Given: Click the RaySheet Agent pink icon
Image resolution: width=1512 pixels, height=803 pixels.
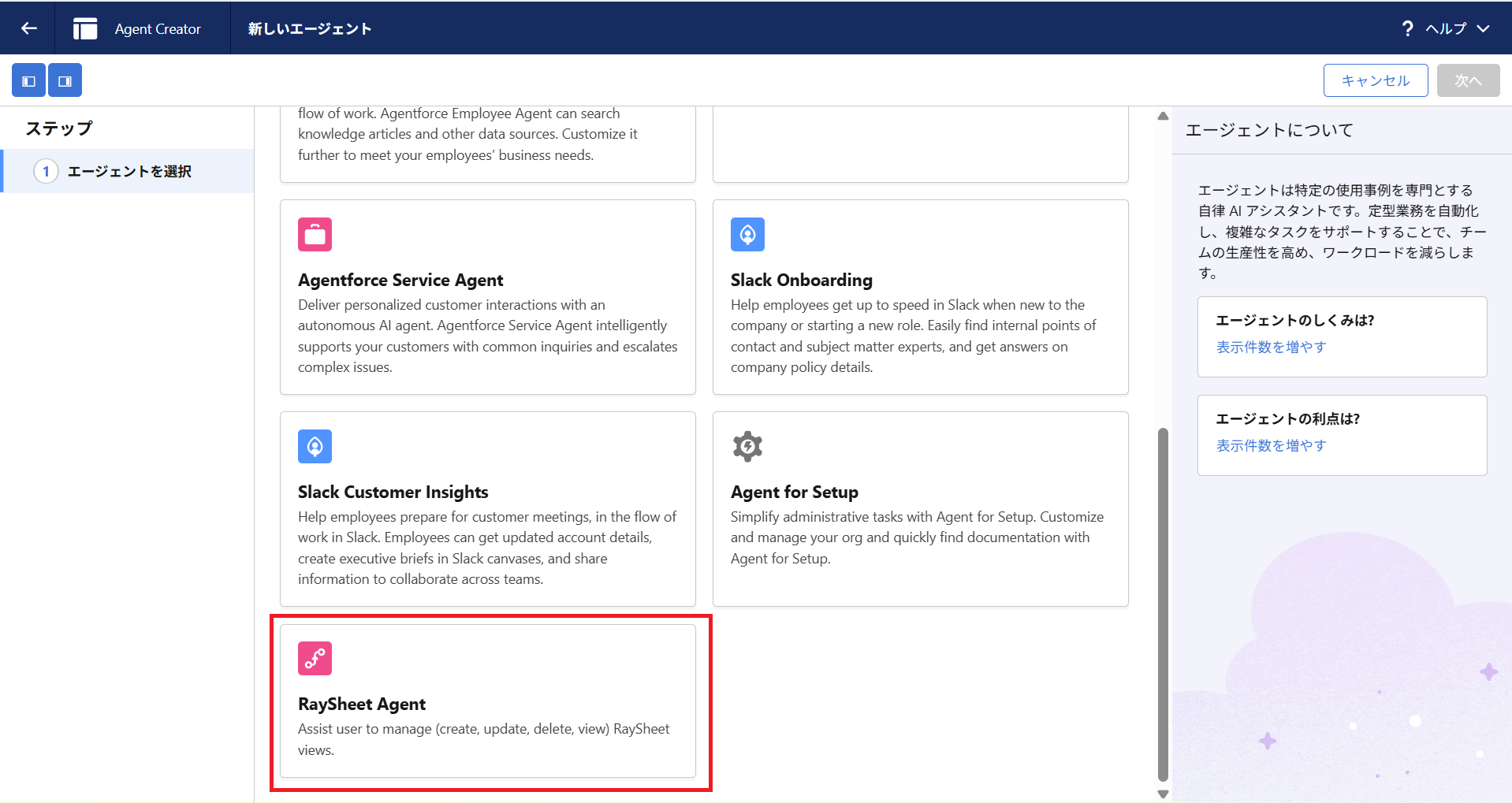Looking at the screenshot, I should (x=315, y=658).
